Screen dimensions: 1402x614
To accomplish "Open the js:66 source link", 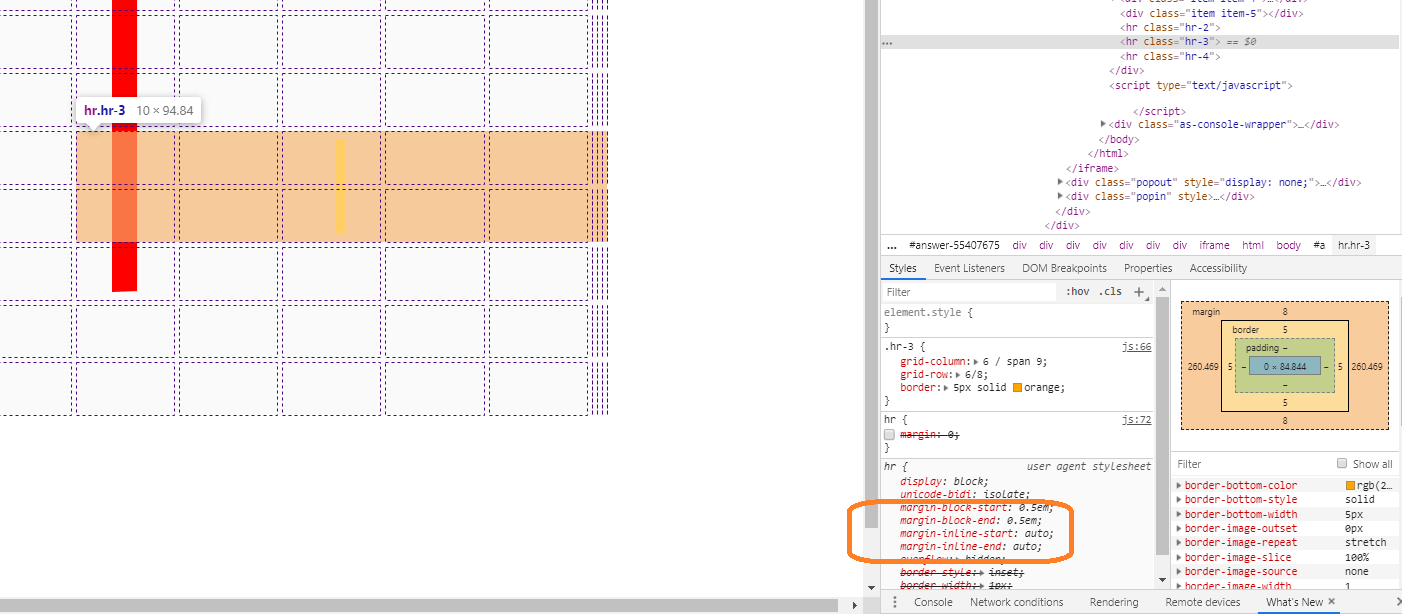I will [x=1137, y=347].
